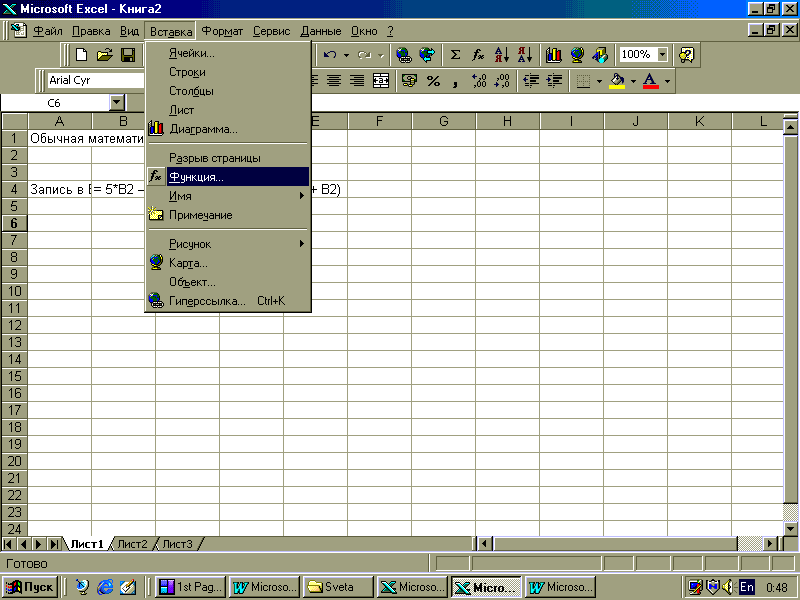Open the Font Color dropdown arrow

[667, 81]
